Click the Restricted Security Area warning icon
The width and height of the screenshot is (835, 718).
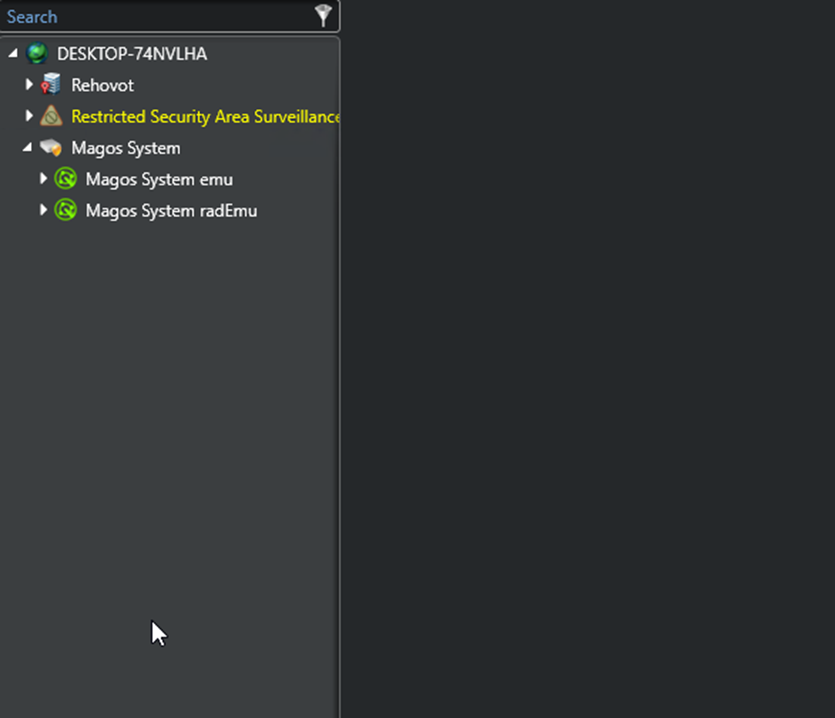(51, 116)
